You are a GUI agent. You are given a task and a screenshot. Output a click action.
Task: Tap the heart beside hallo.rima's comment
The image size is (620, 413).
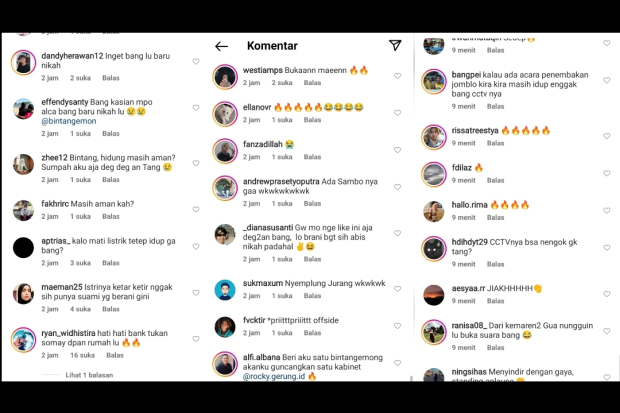(607, 210)
